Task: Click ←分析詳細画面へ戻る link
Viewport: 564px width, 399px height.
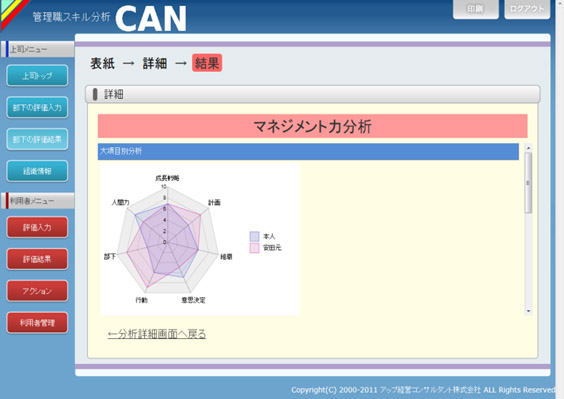Action: (157, 334)
